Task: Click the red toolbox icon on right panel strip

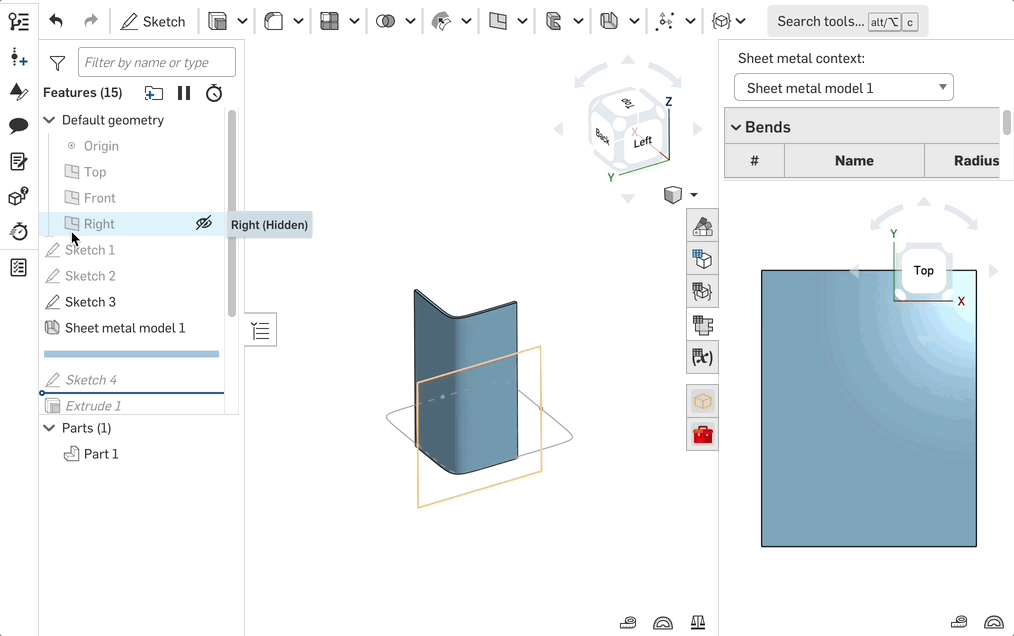Action: point(703,435)
